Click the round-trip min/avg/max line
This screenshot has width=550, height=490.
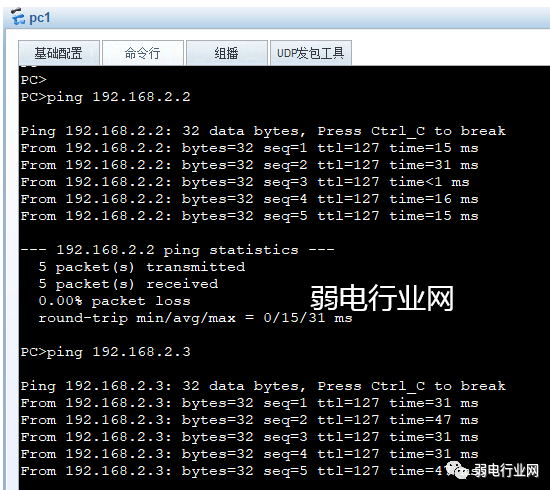[195, 318]
